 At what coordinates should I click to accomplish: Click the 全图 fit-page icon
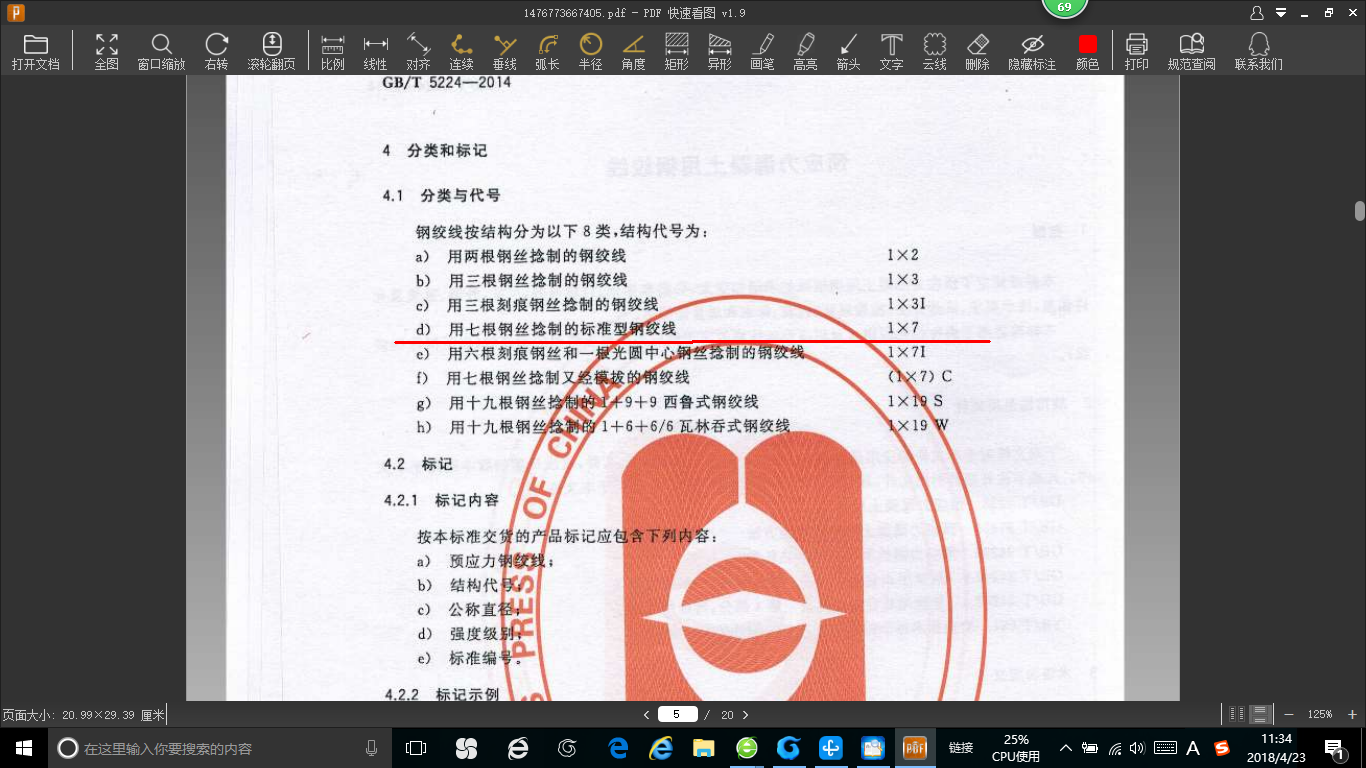(106, 52)
